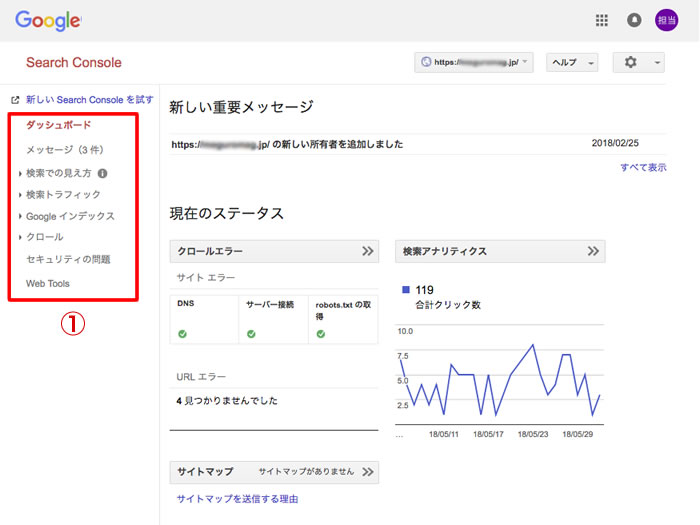
Task: Click 新しい Search Console を試す link
Action: tap(89, 100)
